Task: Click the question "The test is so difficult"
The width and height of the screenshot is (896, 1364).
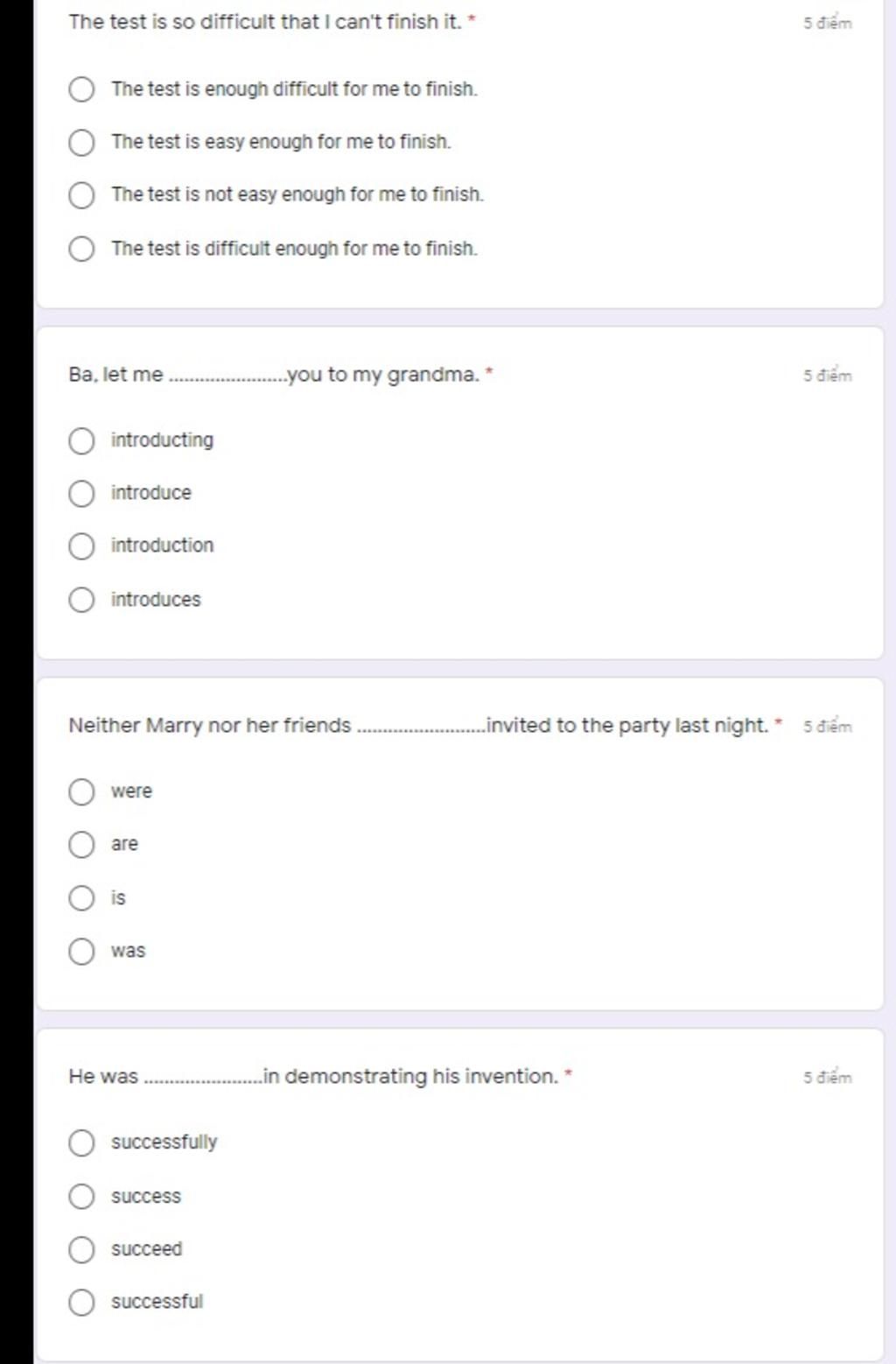Action: (x=264, y=22)
